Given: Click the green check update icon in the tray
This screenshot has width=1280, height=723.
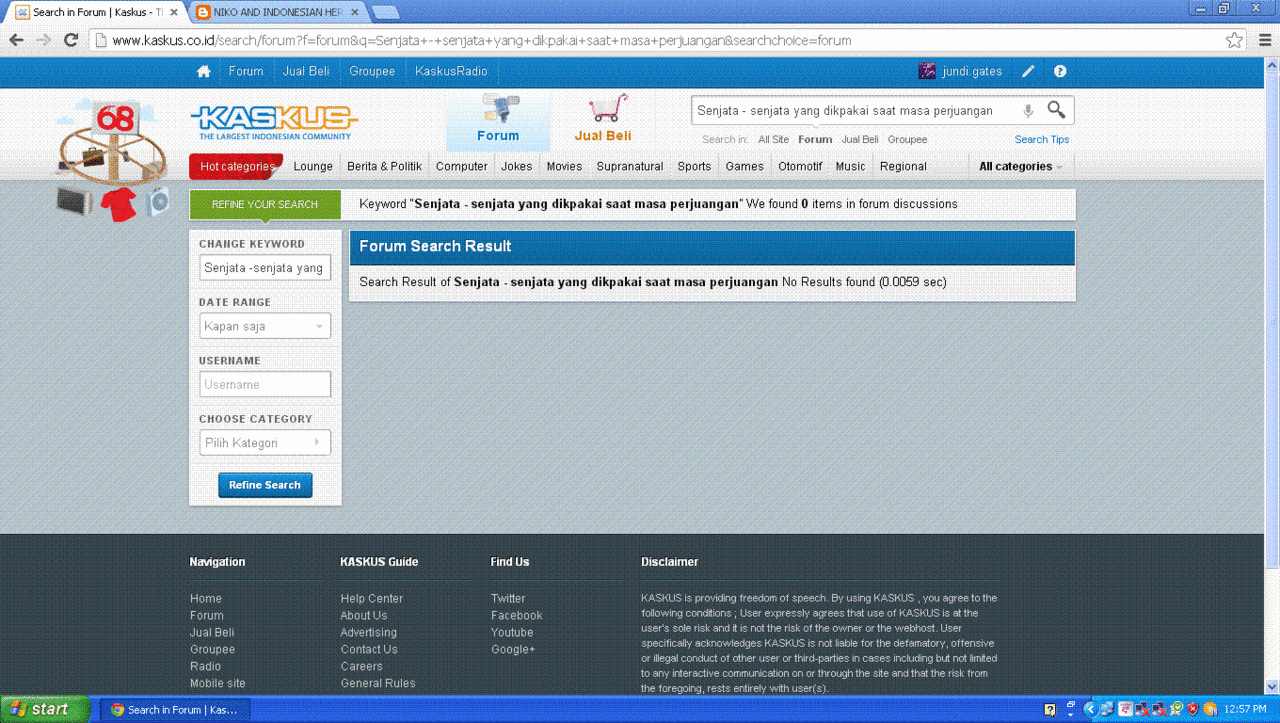Looking at the screenshot, I should tap(1176, 709).
